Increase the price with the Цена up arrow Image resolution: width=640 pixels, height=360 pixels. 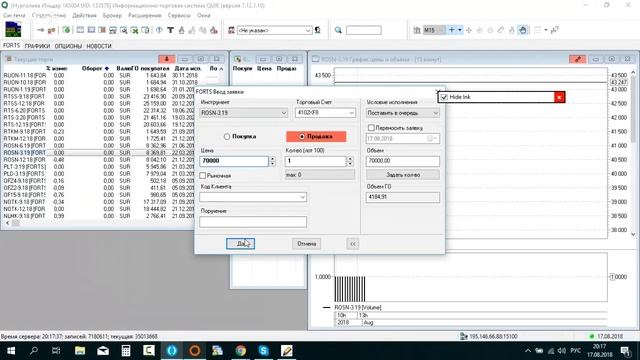(x=272, y=159)
